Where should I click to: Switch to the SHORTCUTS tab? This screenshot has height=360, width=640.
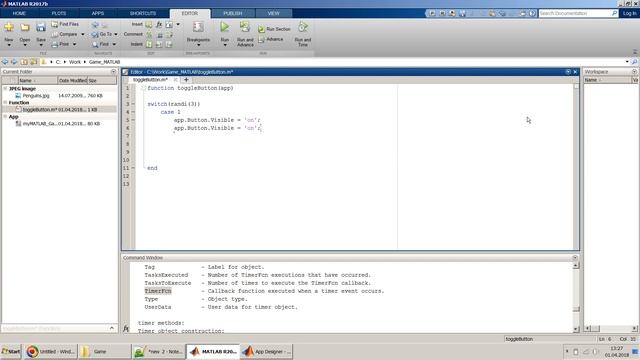(143, 13)
